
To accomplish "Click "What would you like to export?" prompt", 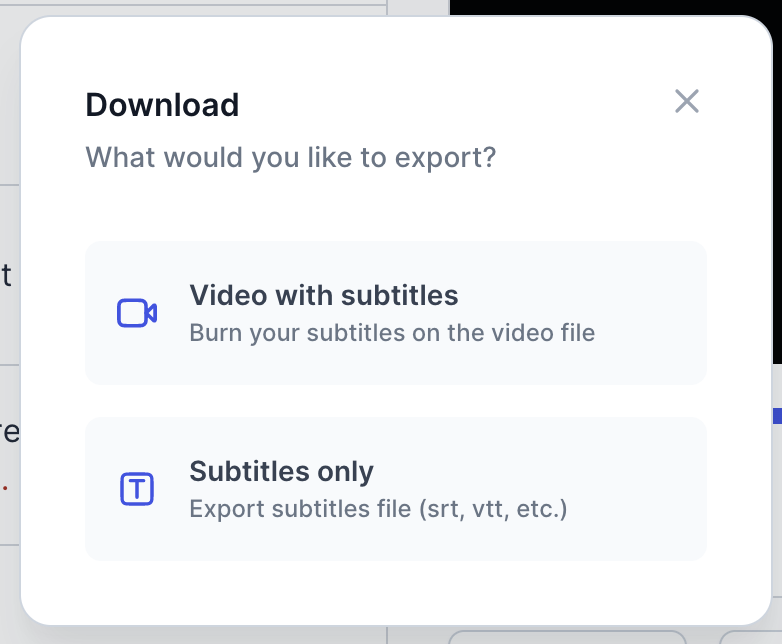I will pyautogui.click(x=290, y=158).
